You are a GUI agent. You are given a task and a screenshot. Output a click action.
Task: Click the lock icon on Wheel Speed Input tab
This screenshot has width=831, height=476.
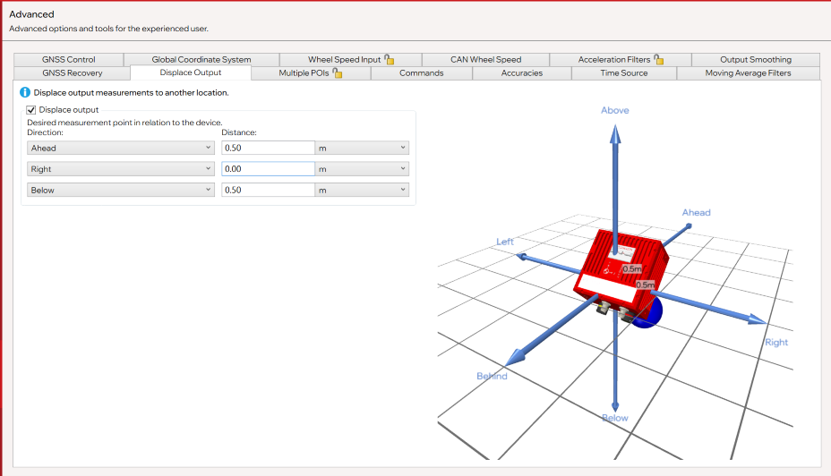click(x=390, y=59)
